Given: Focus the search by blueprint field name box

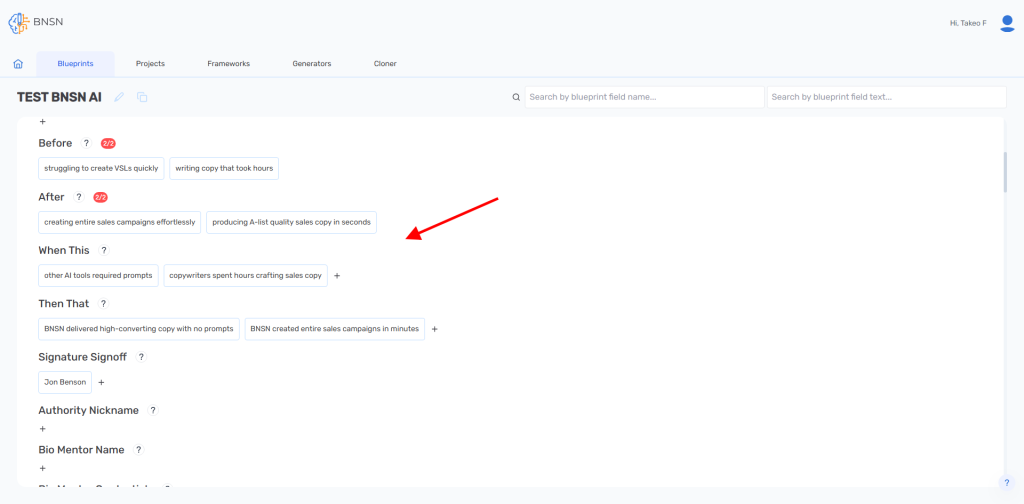Looking at the screenshot, I should (645, 97).
